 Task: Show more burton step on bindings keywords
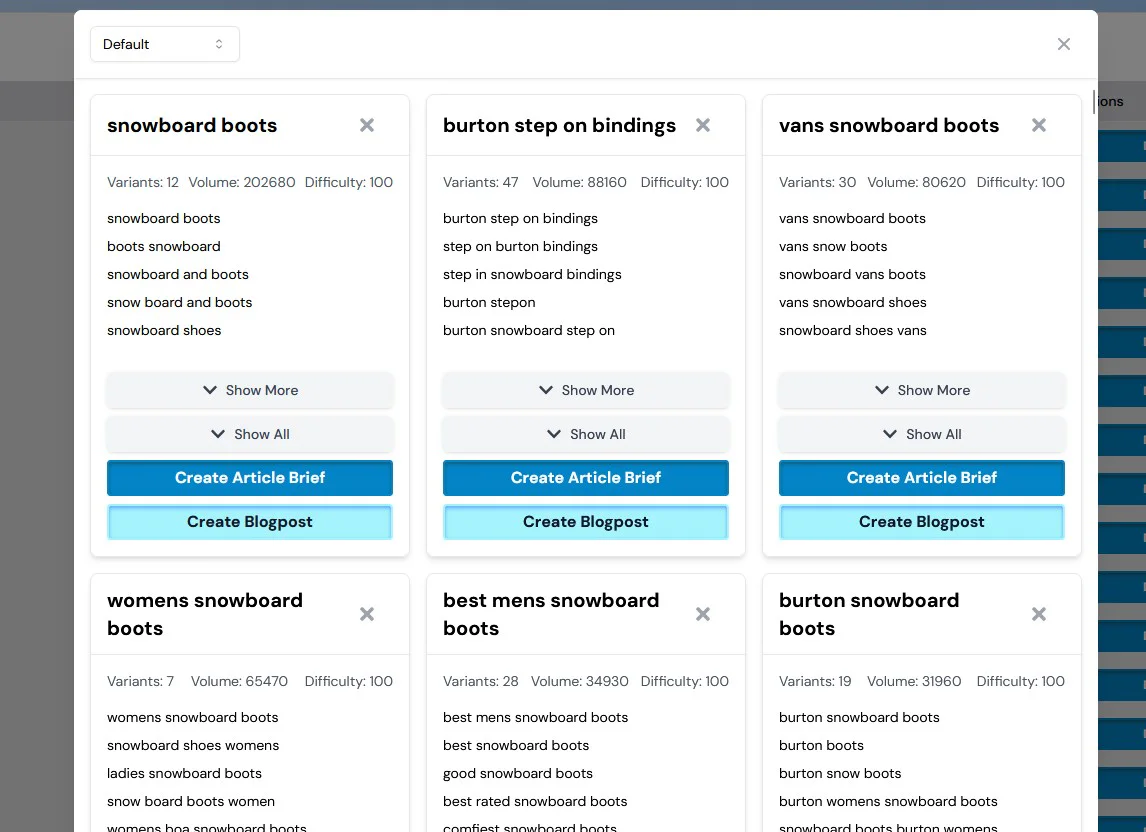point(586,390)
